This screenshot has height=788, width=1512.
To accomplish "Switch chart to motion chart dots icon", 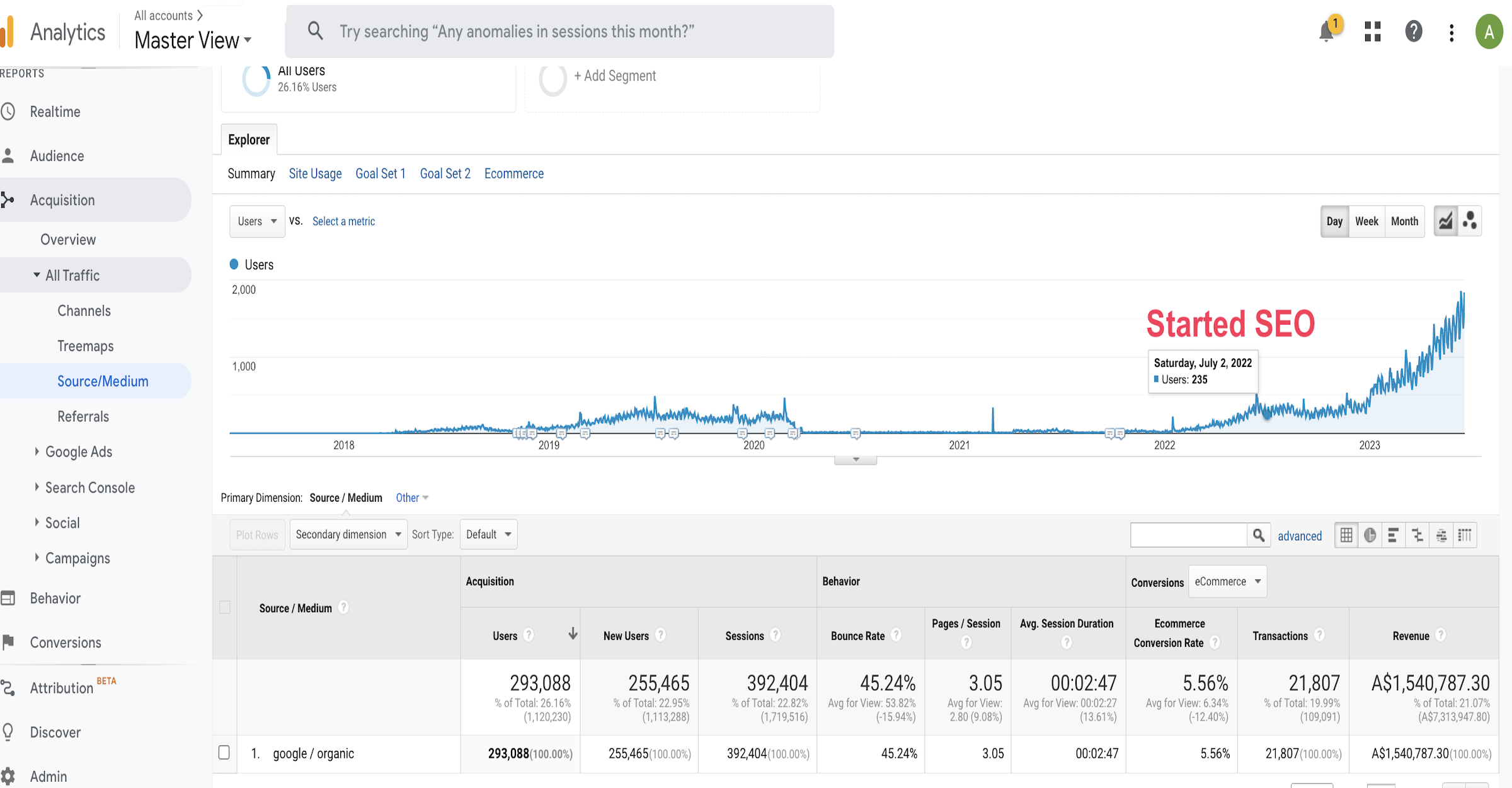I will point(1470,221).
